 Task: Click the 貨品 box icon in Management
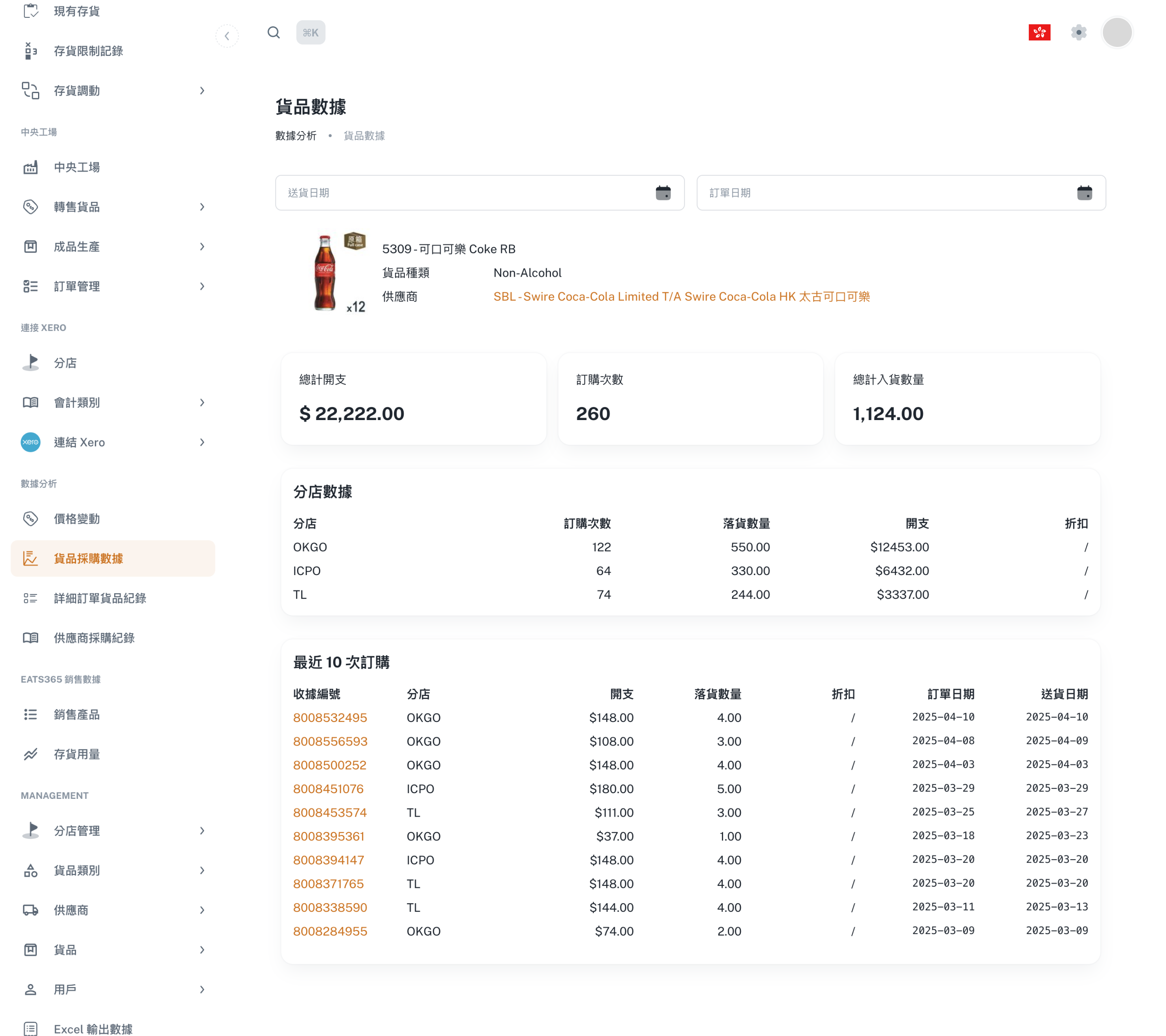31,950
